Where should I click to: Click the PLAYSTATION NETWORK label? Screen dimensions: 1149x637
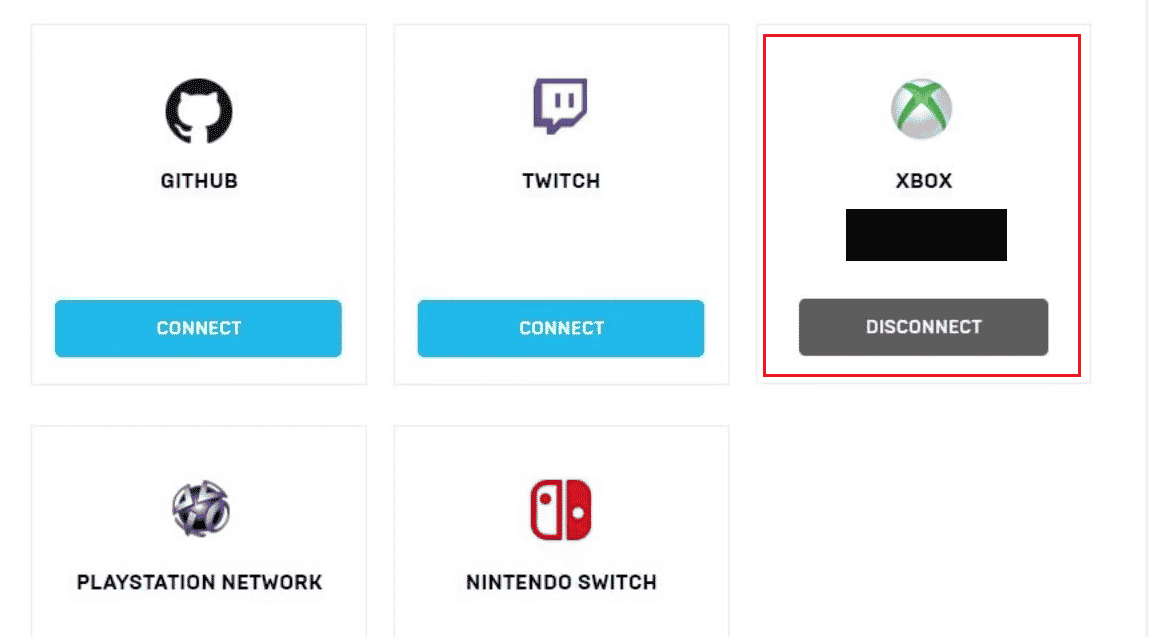tap(199, 582)
